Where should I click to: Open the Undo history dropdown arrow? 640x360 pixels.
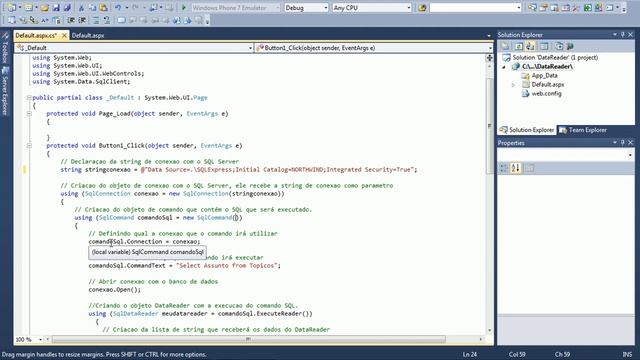pyautogui.click(x=127, y=8)
